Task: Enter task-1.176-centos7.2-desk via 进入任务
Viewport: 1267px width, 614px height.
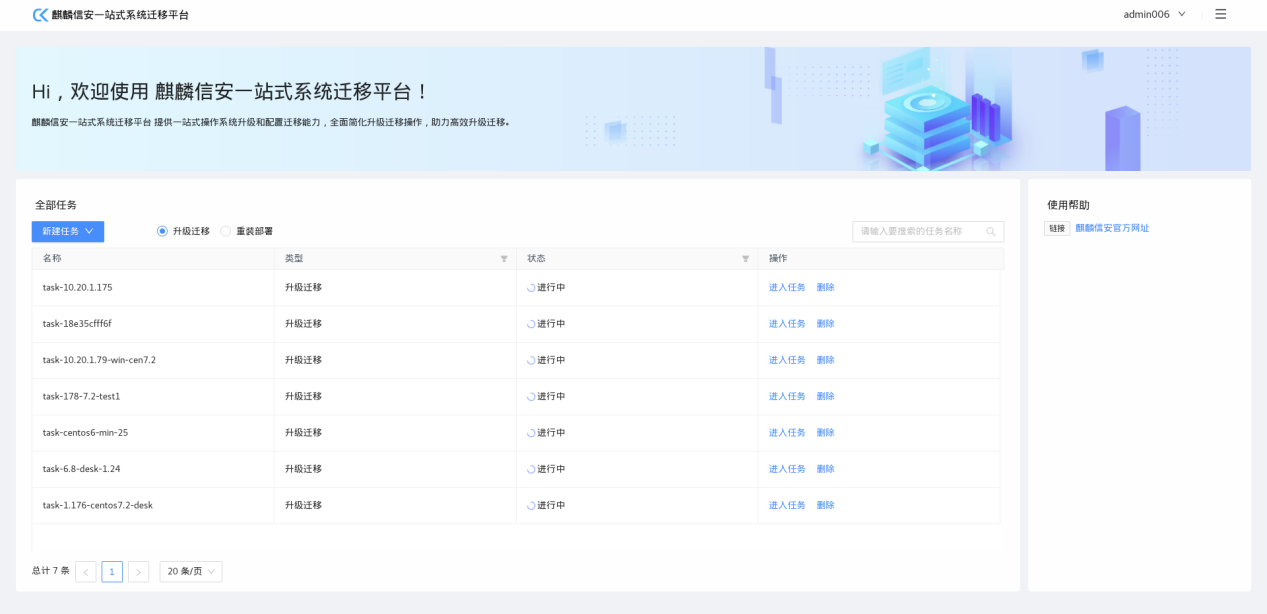Action: [x=787, y=506]
